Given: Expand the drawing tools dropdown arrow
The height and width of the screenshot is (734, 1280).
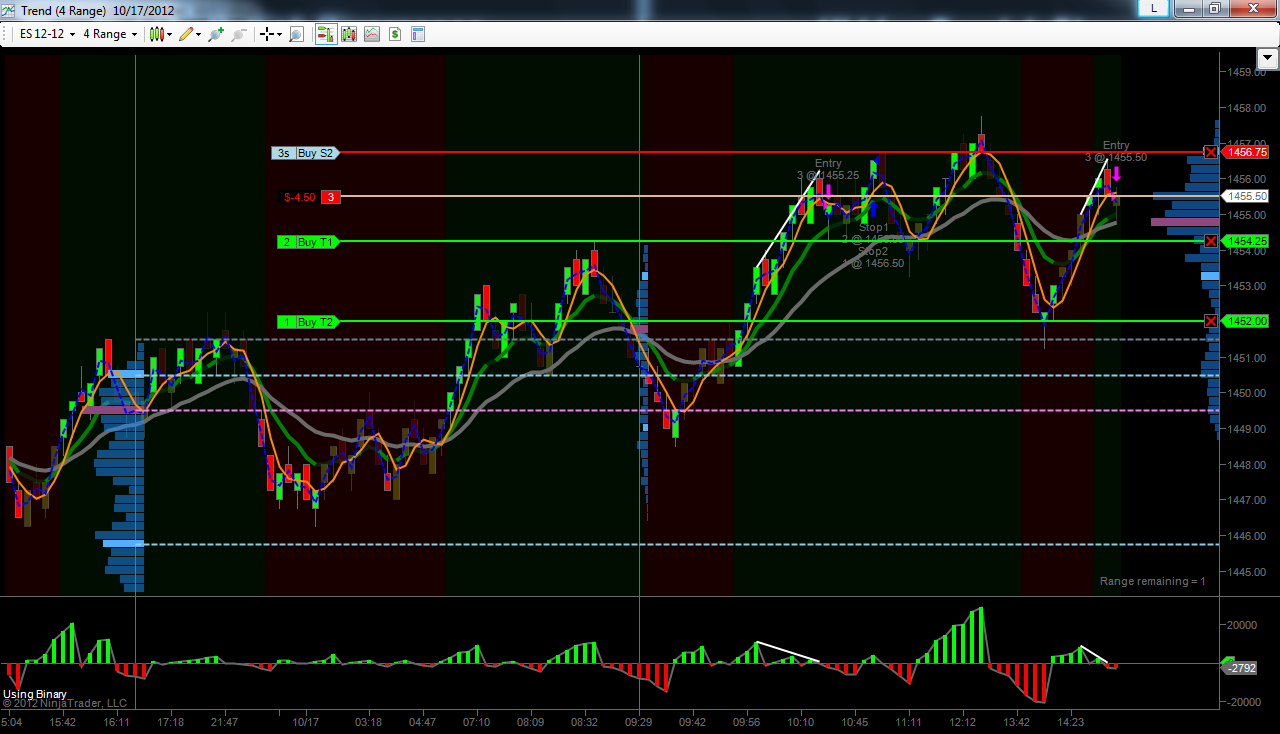Looking at the screenshot, I should (x=198, y=34).
